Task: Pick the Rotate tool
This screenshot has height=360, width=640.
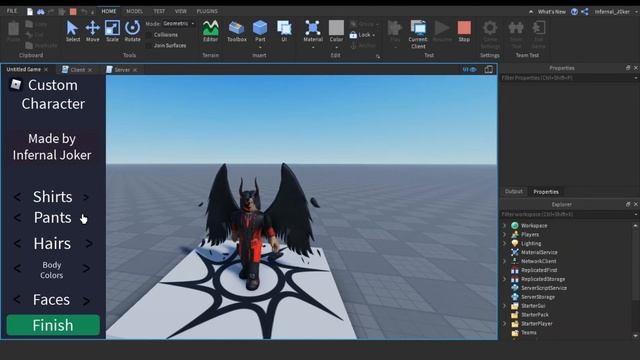Action: tap(132, 31)
